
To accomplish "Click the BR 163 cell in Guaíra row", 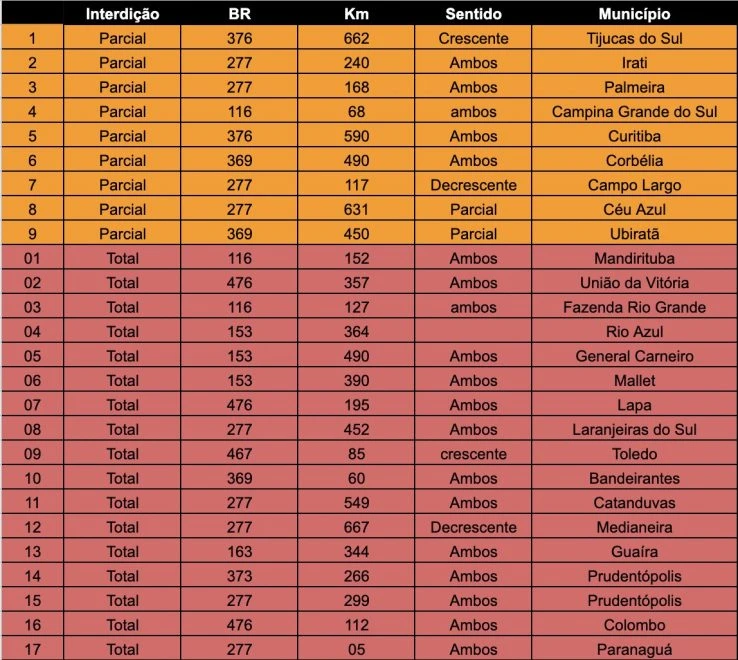I will click(239, 552).
